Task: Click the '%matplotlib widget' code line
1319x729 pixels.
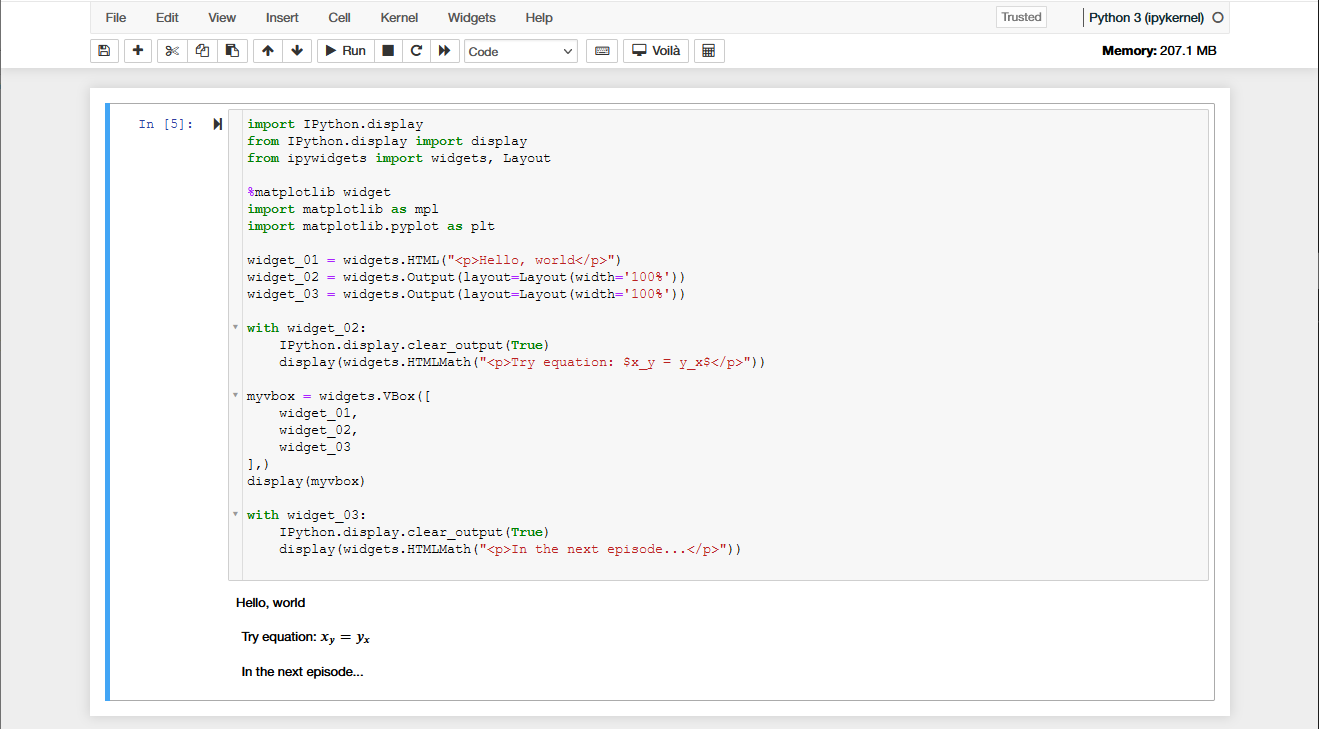Action: click(319, 192)
